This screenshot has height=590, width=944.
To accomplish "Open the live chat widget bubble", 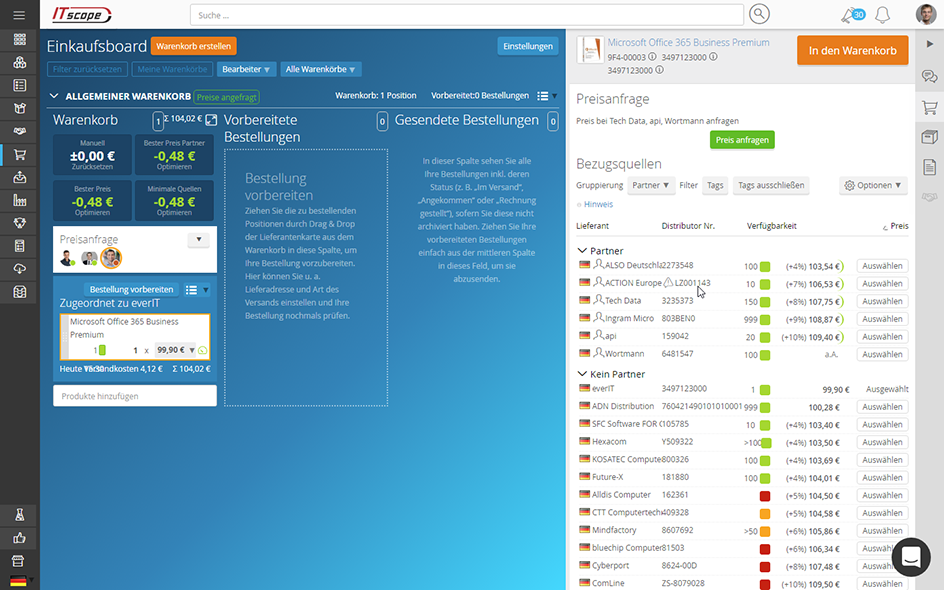I will pyautogui.click(x=910, y=557).
